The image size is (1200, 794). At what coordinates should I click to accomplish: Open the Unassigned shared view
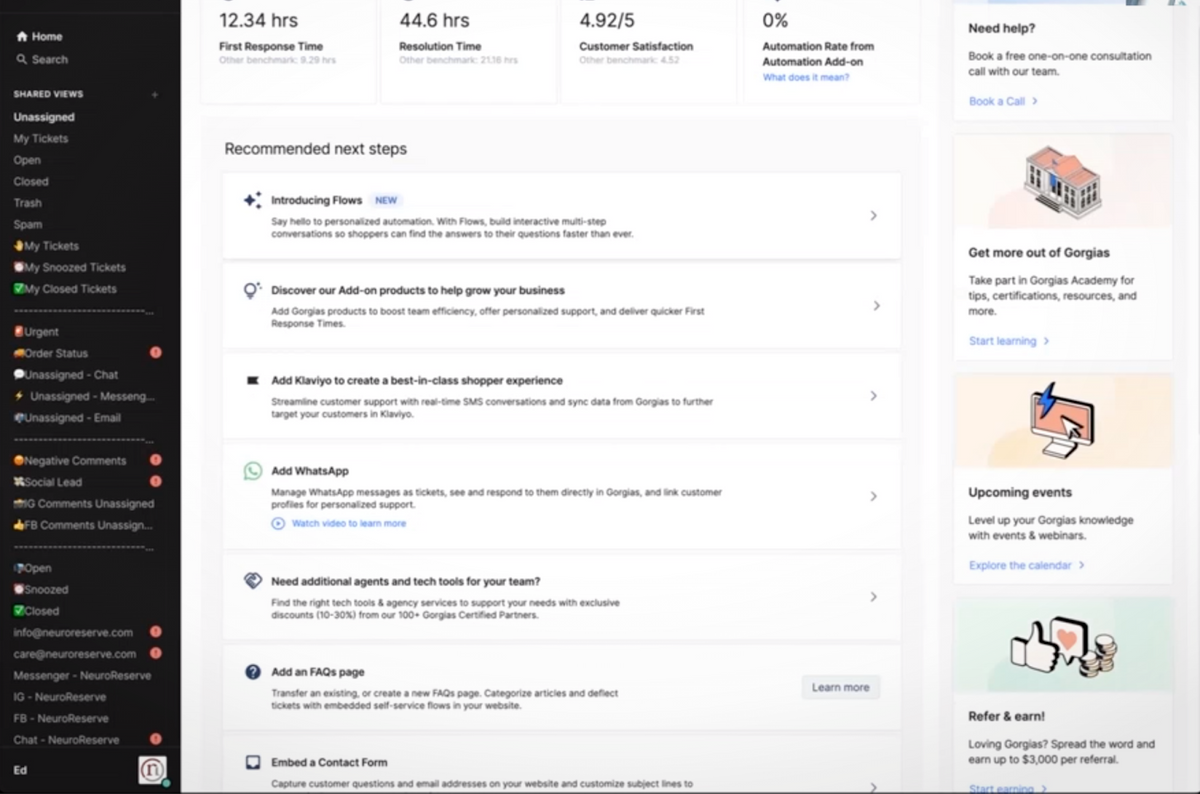pos(44,117)
